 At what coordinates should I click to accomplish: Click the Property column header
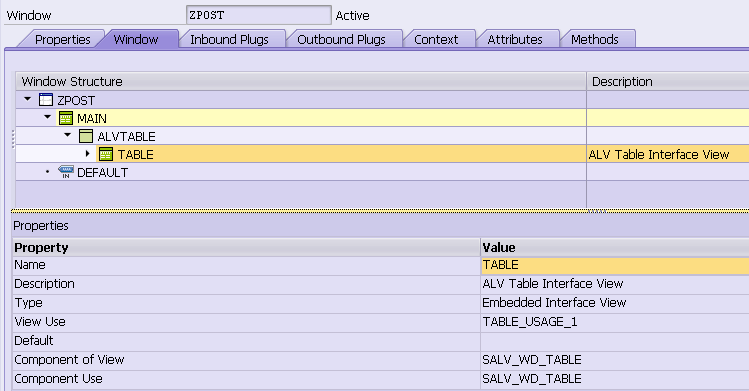pyautogui.click(x=246, y=247)
